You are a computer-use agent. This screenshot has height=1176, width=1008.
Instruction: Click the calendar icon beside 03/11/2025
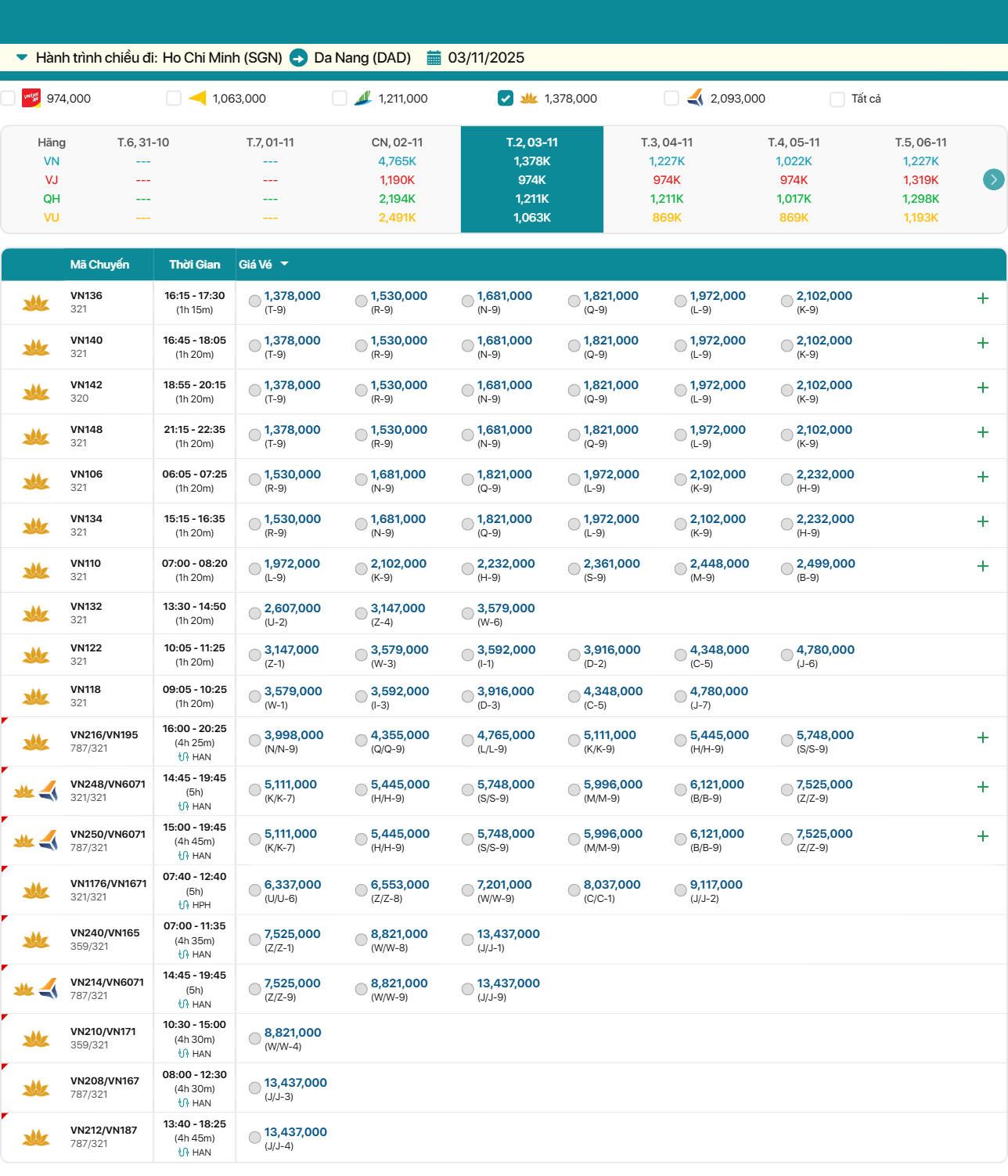pos(434,58)
